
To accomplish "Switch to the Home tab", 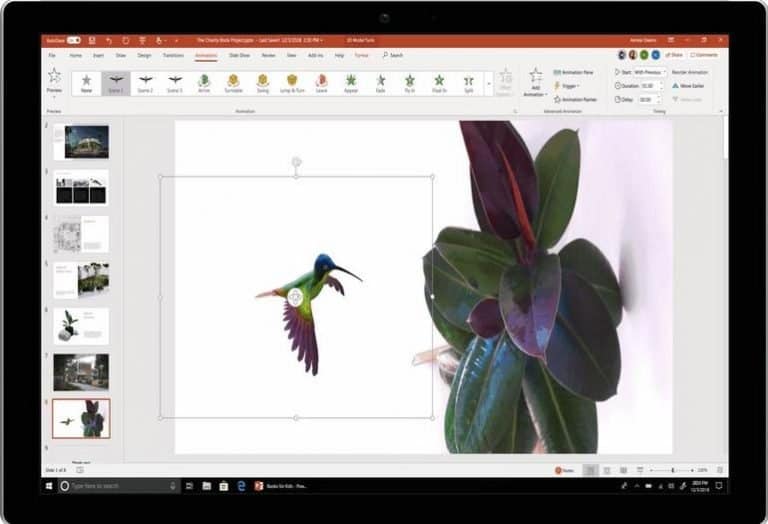I will [75, 55].
